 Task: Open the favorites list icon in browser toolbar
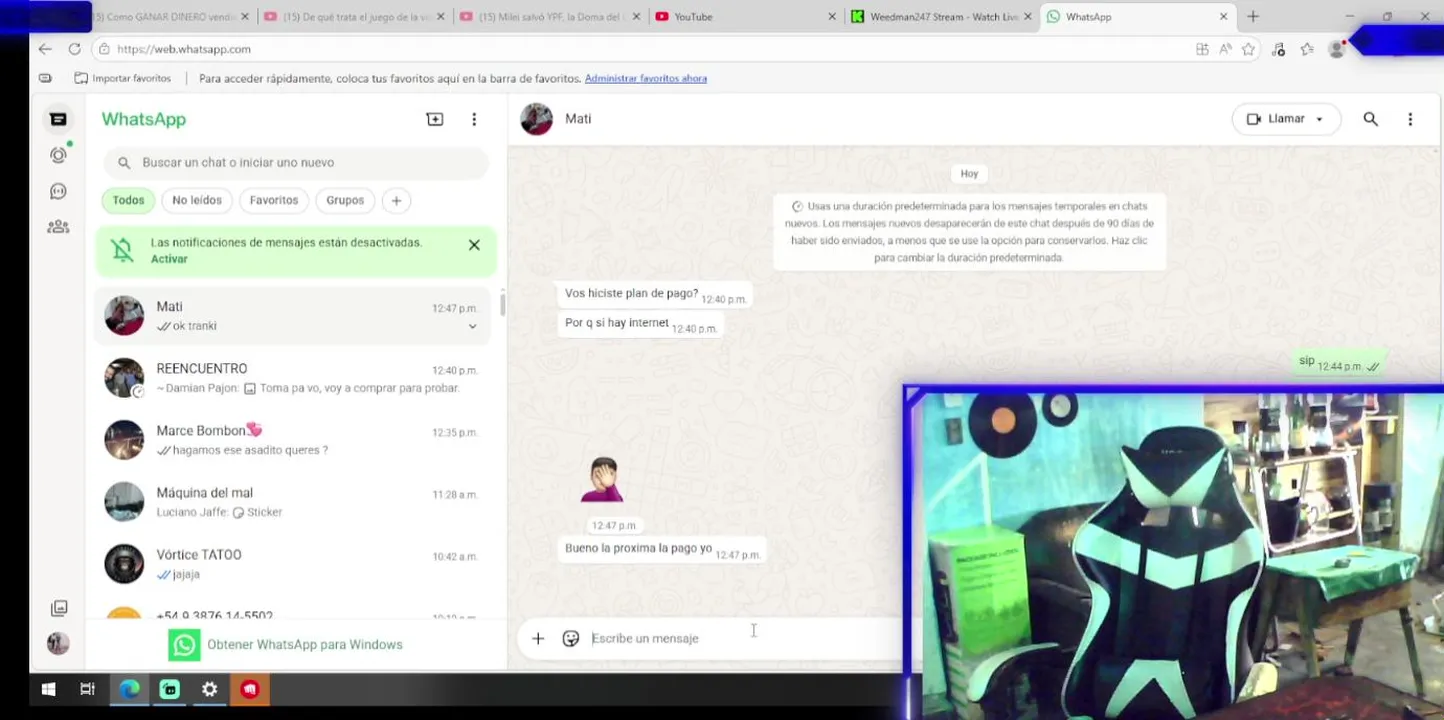(x=1307, y=49)
